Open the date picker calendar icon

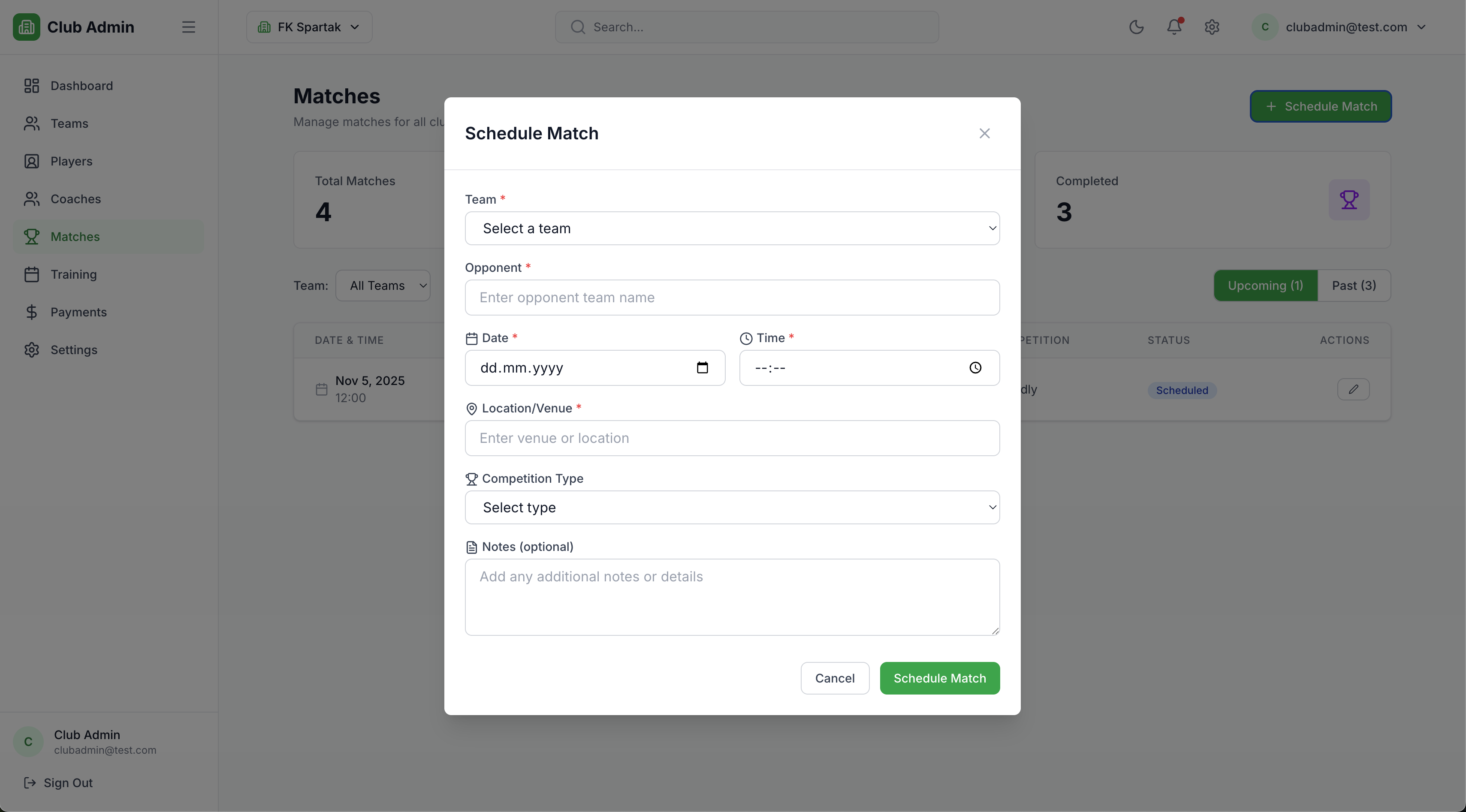click(x=702, y=367)
